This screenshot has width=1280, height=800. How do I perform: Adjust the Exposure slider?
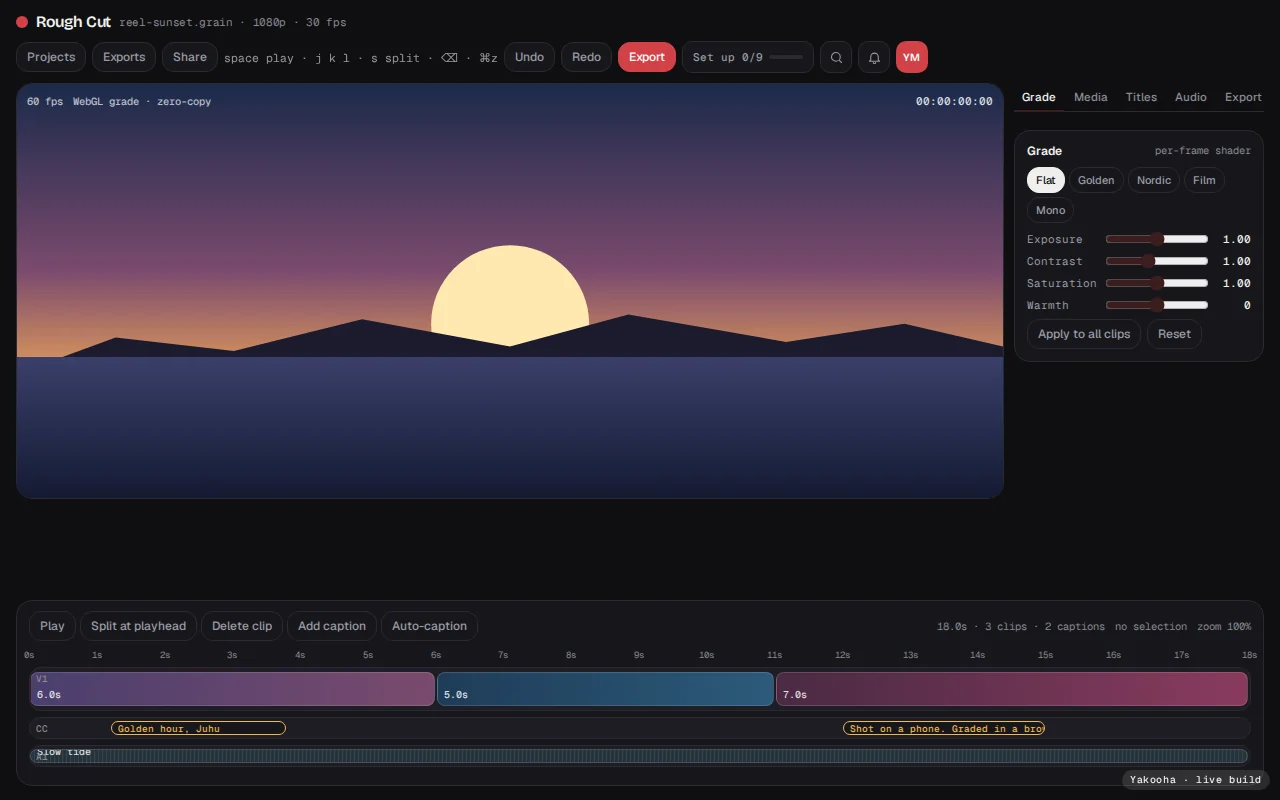pos(1157,239)
